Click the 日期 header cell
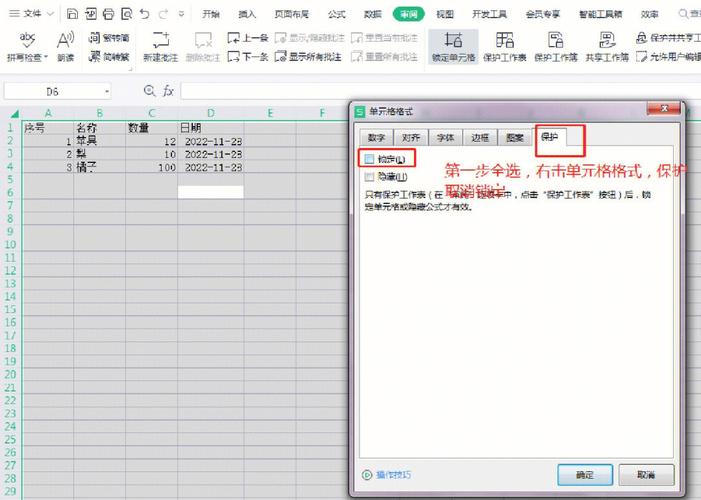 (x=211, y=128)
